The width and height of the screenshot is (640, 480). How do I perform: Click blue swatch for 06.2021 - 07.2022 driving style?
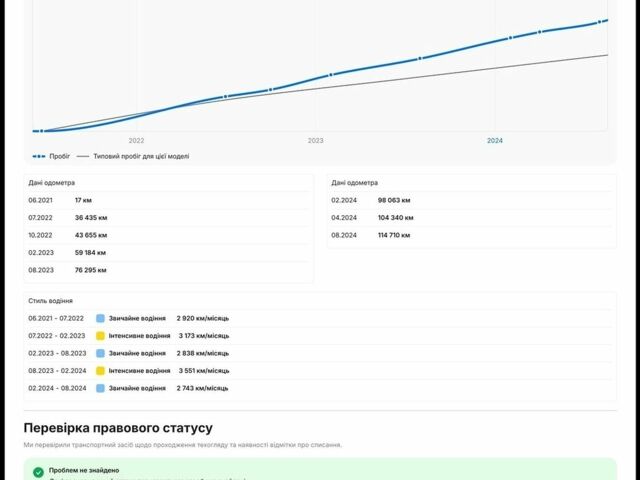click(100, 318)
